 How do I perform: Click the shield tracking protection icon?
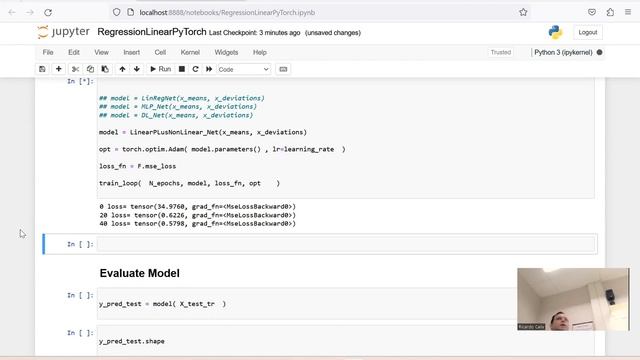(x=117, y=12)
